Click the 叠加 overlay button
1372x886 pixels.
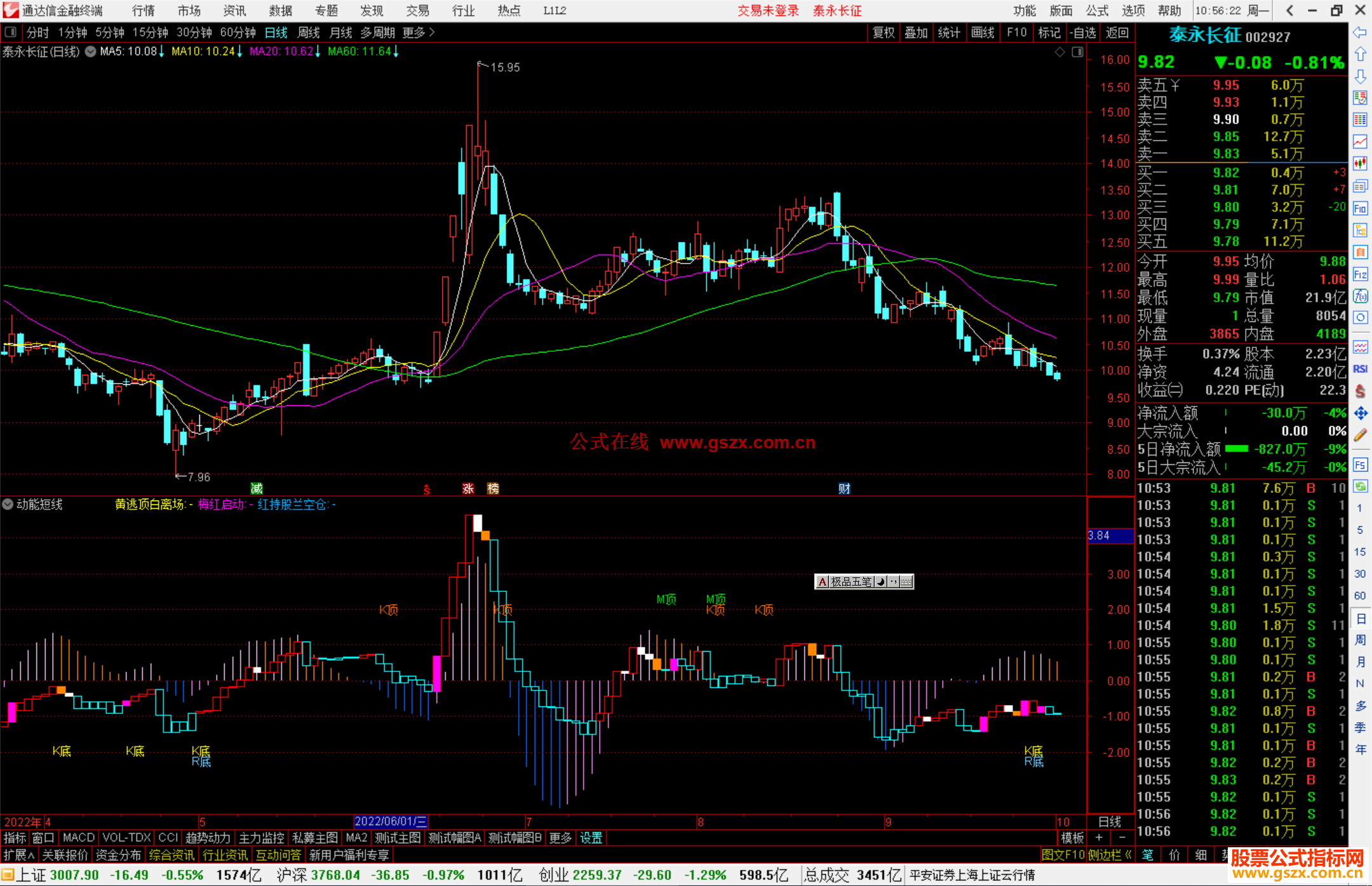pyautogui.click(x=916, y=32)
